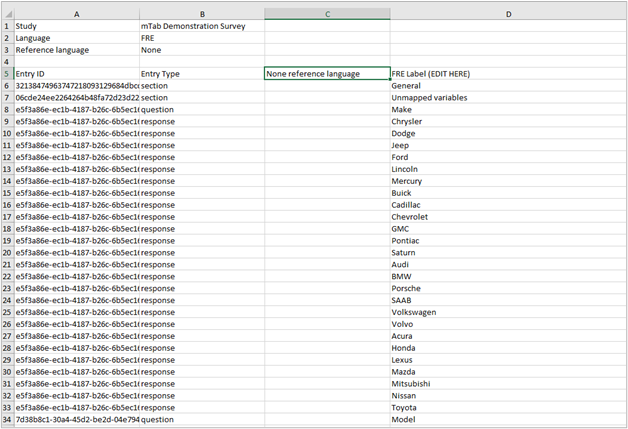
Task: Click entry ID starting '06cde24ee' in row 7
Action: 76,98
